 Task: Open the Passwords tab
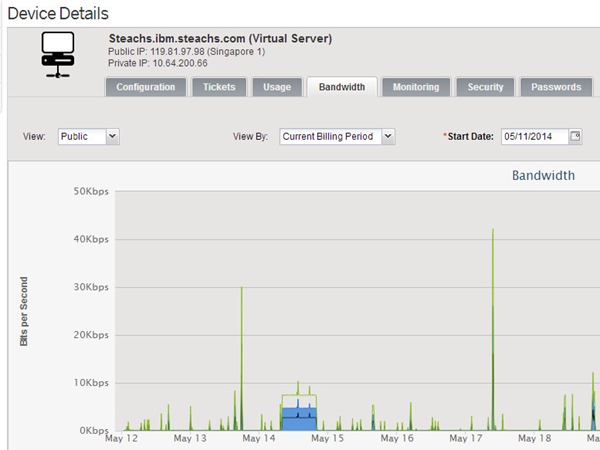tap(556, 87)
